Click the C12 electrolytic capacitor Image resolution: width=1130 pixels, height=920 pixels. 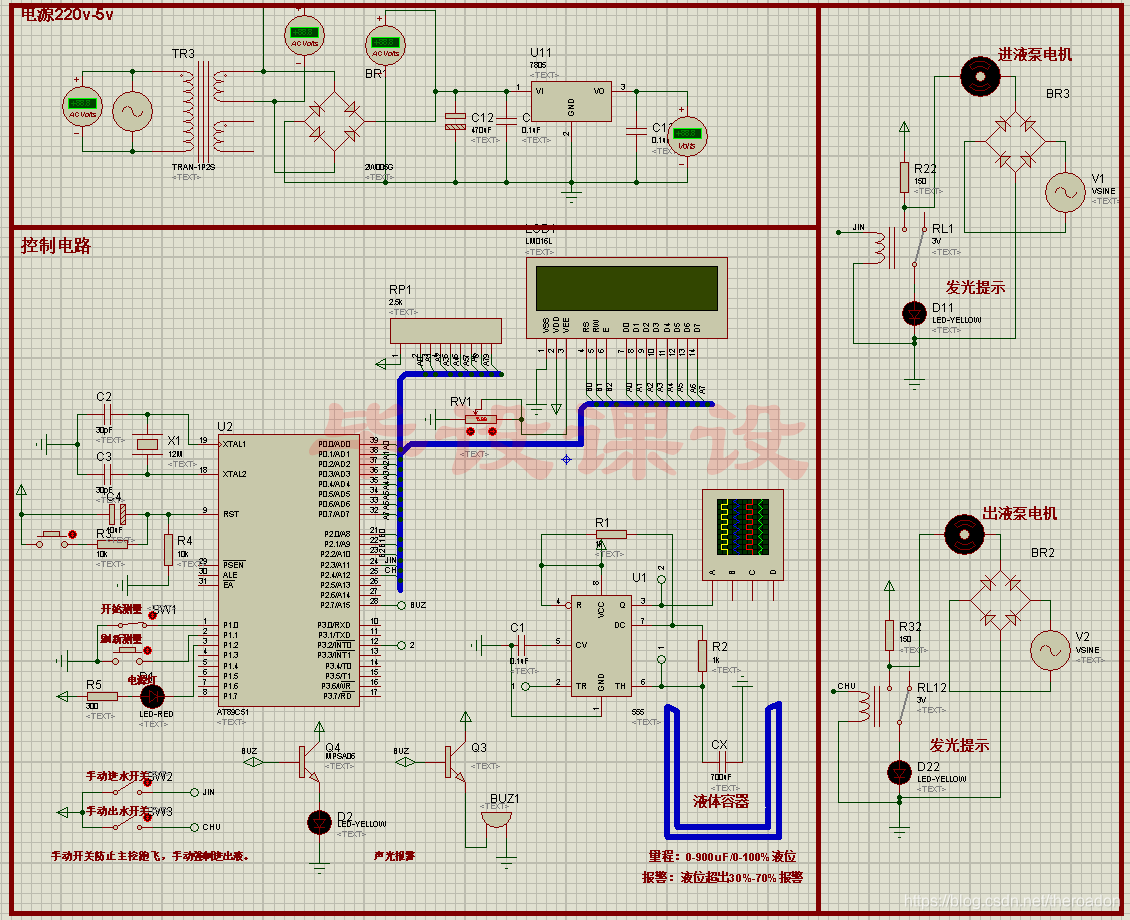[455, 121]
